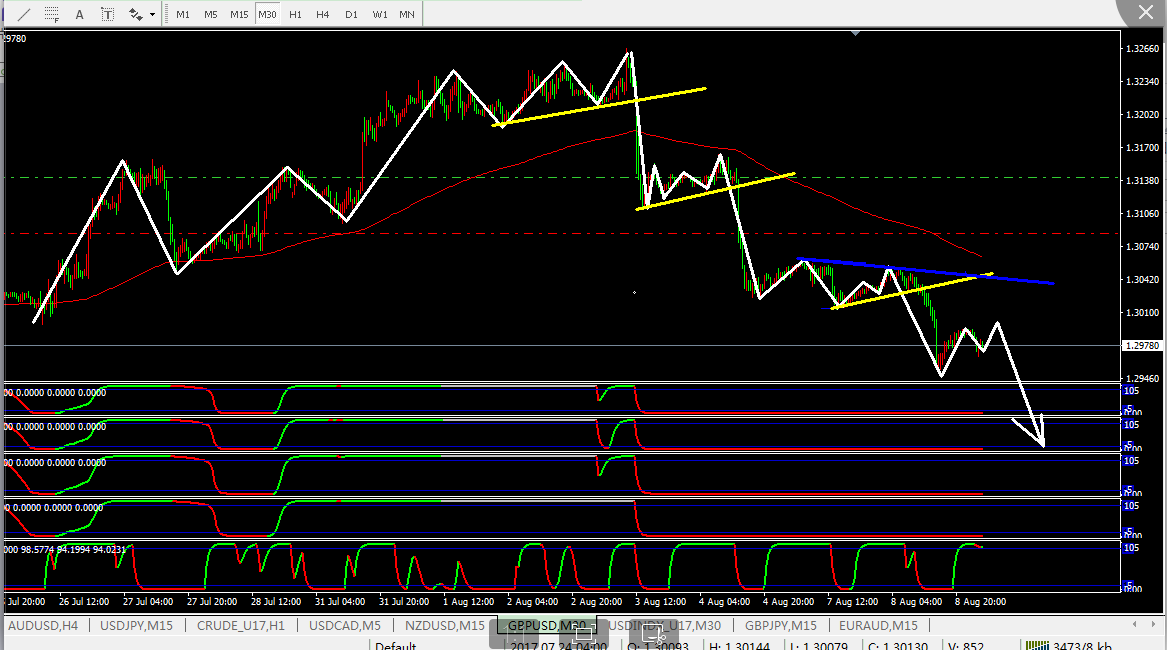Click the 26 Jul 12:00 time label
Viewport: 1167px width, 650px height.
pos(84,602)
